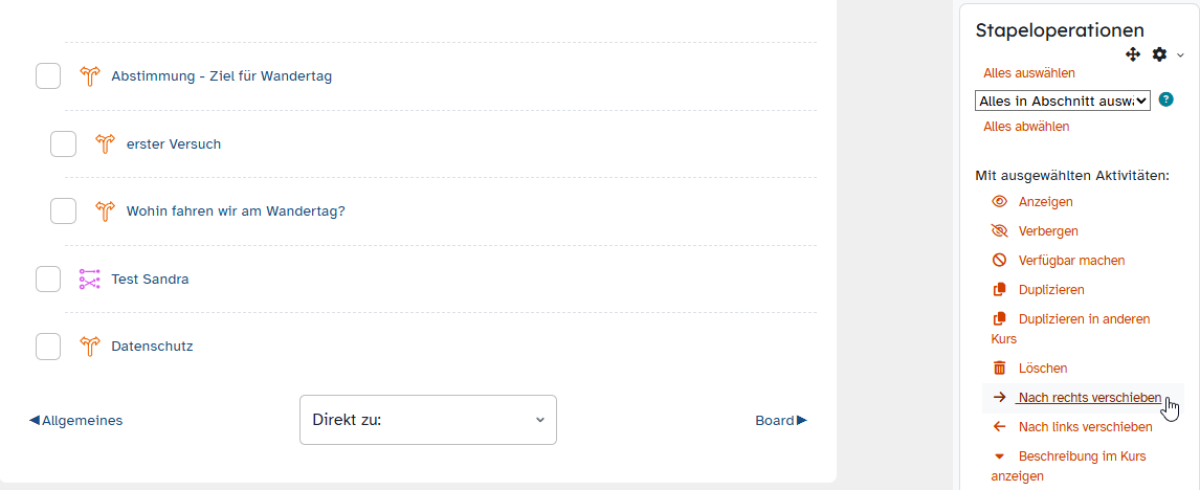The width and height of the screenshot is (1200, 490).
Task: Hide selected activities with Verbergen
Action: pos(1047,231)
